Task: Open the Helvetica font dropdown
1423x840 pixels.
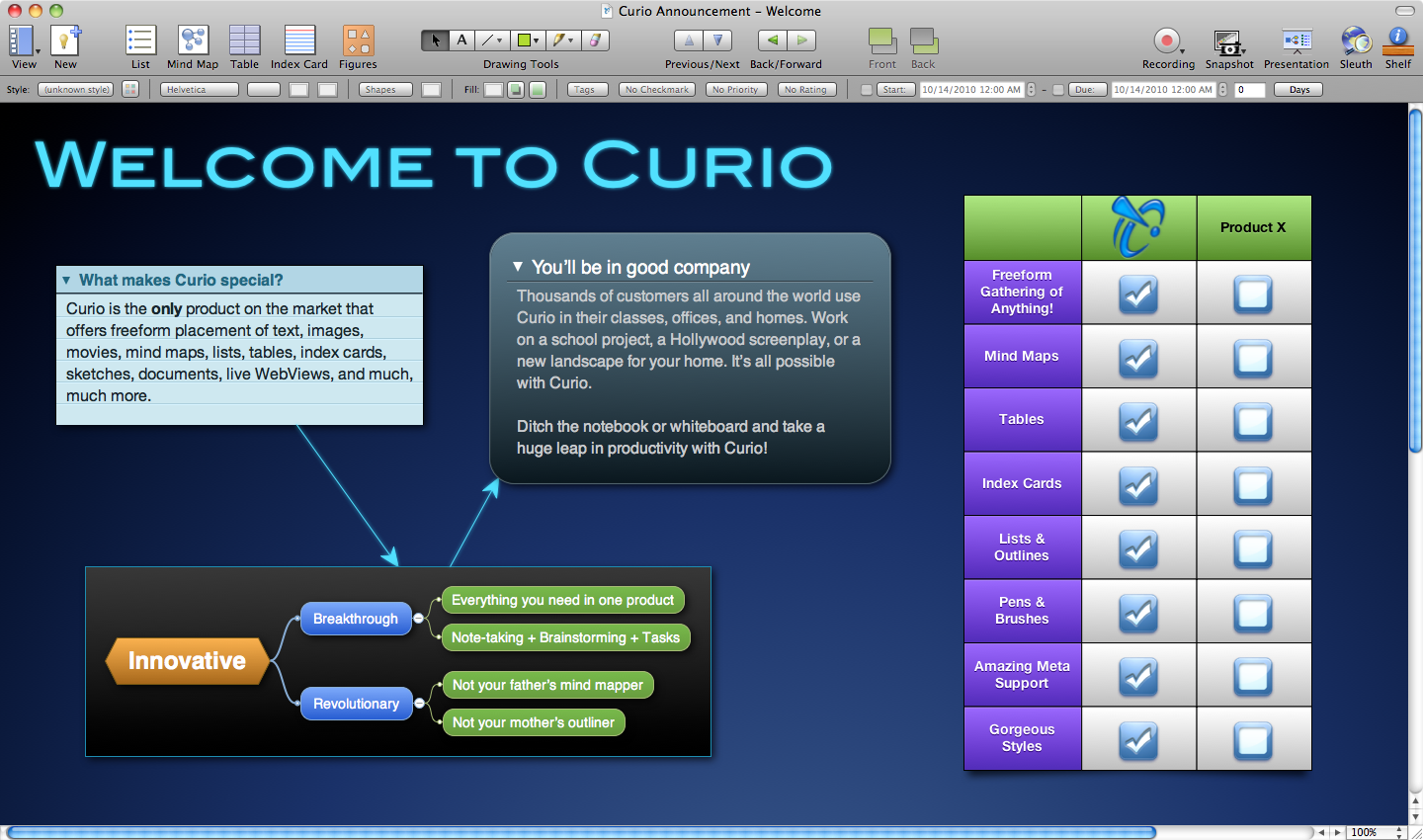Action: pos(200,89)
